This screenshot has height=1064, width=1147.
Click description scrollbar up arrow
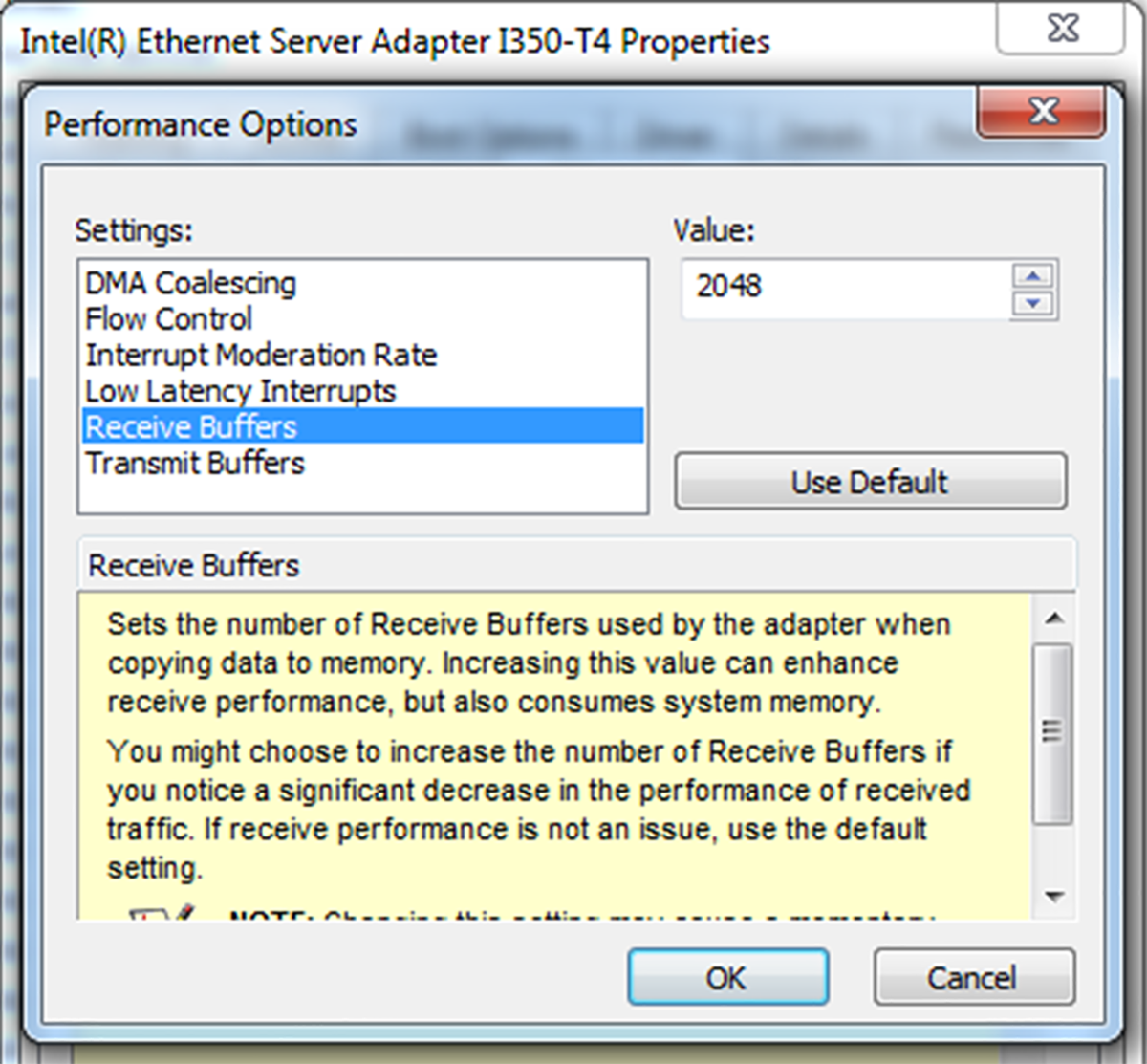[x=1054, y=619]
